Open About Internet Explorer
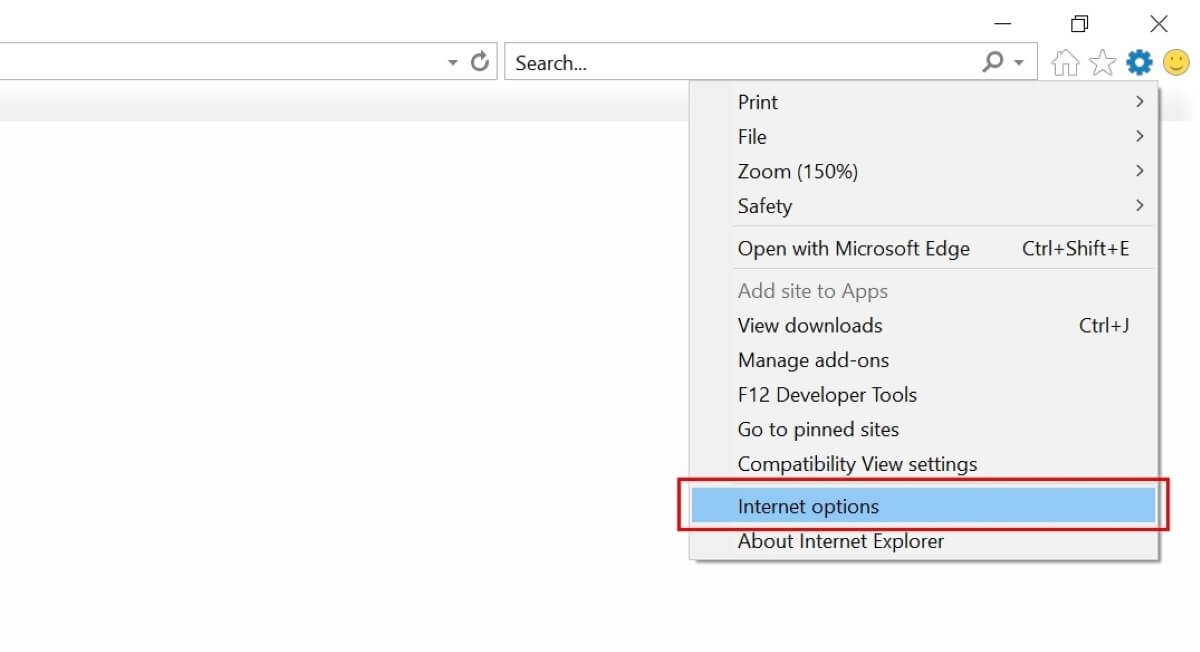The width and height of the screenshot is (1200, 652). click(x=840, y=541)
